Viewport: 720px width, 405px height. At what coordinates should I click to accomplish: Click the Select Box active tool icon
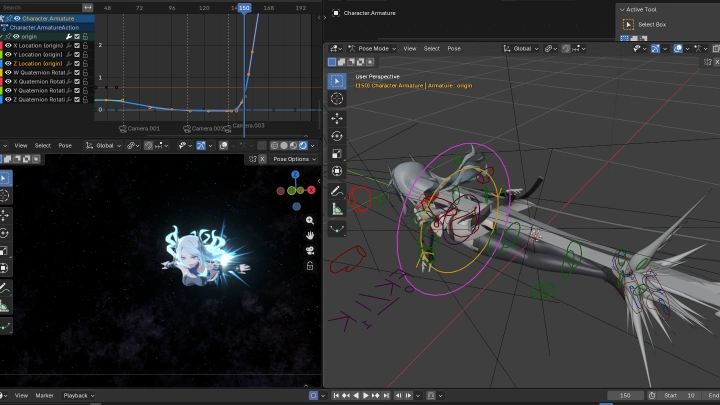coord(628,24)
